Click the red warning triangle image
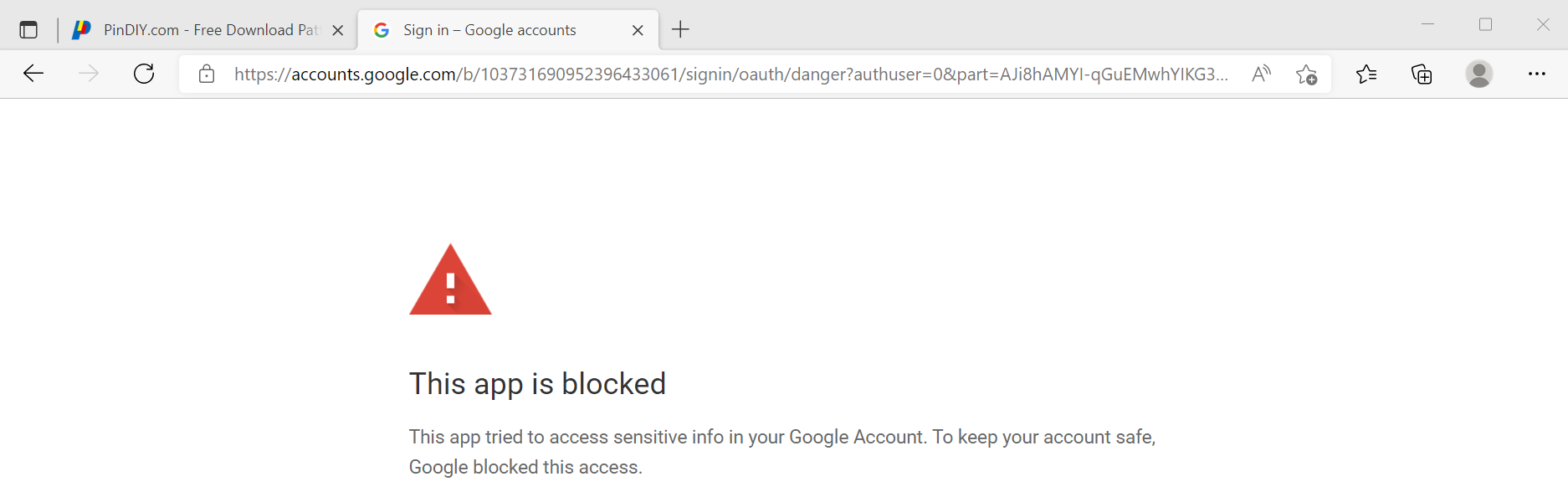 click(x=450, y=279)
